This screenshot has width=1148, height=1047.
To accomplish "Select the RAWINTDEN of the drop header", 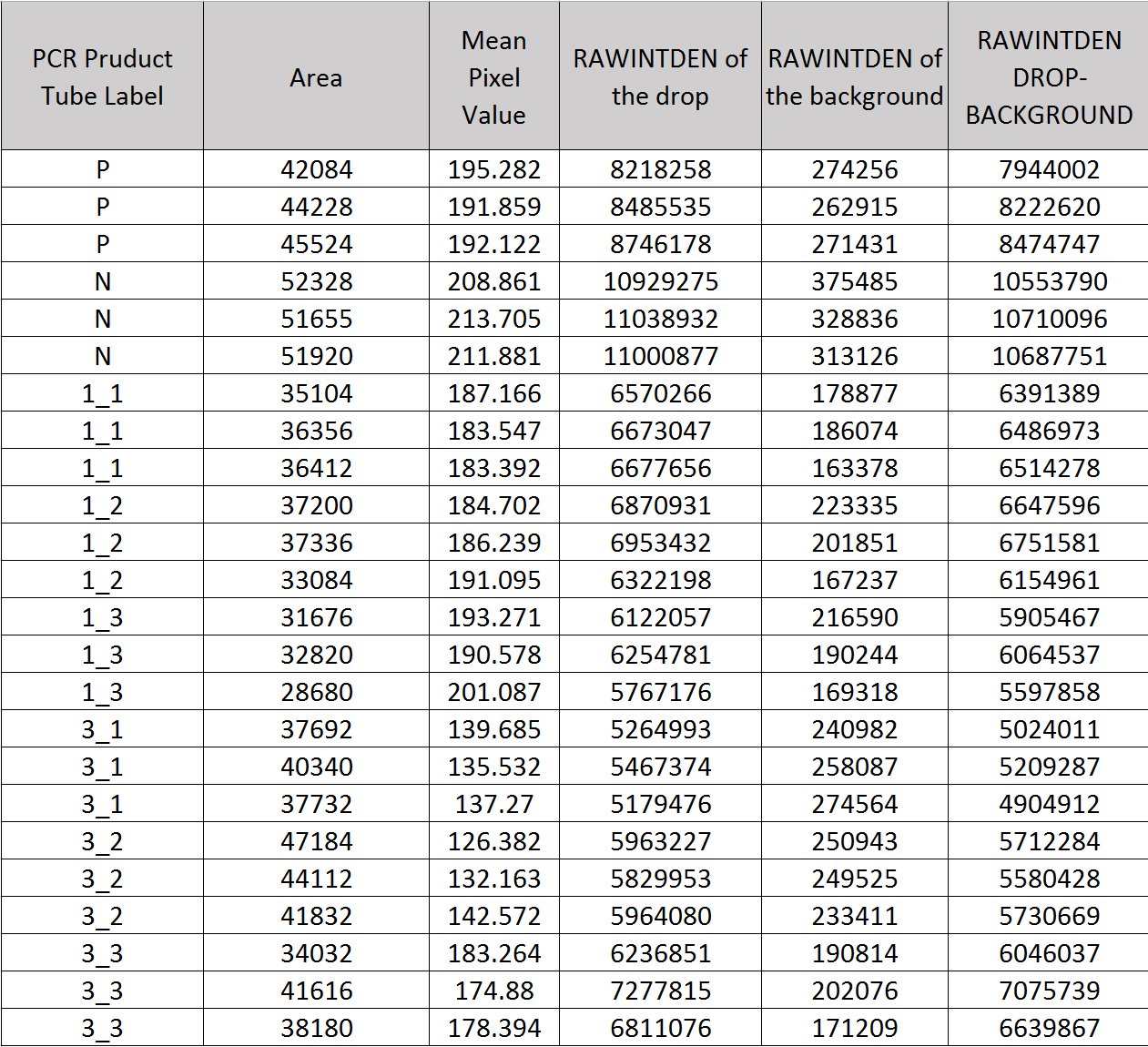I will (x=660, y=77).
